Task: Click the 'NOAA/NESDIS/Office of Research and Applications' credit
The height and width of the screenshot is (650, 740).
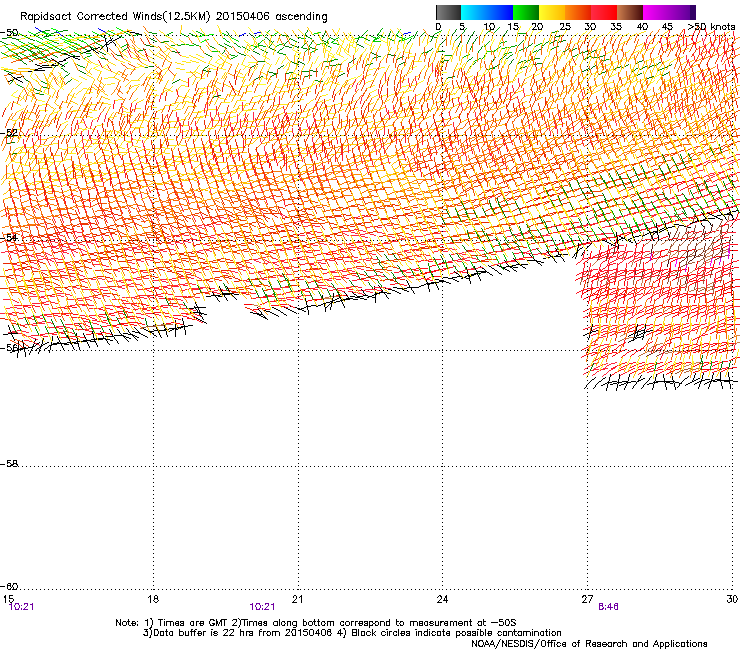Action: pos(589,644)
